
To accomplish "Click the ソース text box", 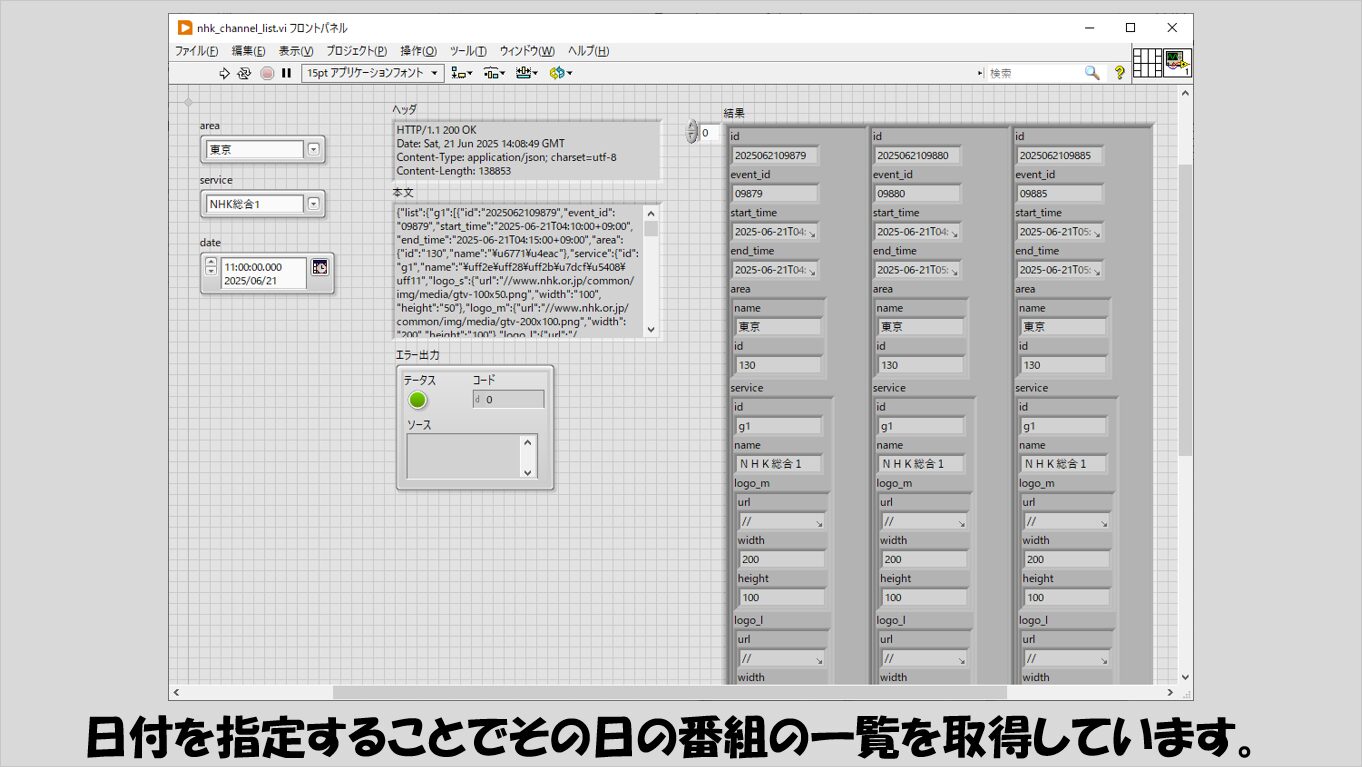I will (x=463, y=456).
